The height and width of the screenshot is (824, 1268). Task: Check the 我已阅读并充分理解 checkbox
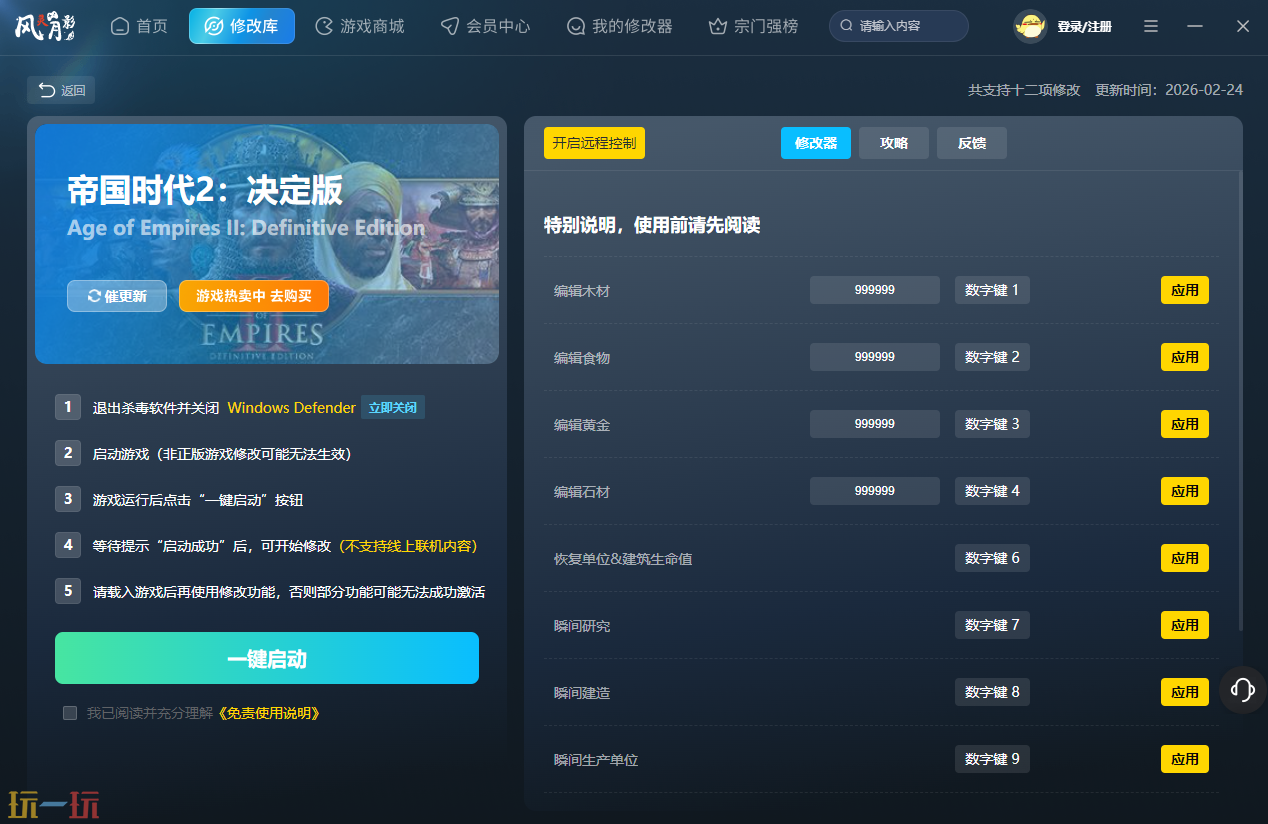coord(70,713)
